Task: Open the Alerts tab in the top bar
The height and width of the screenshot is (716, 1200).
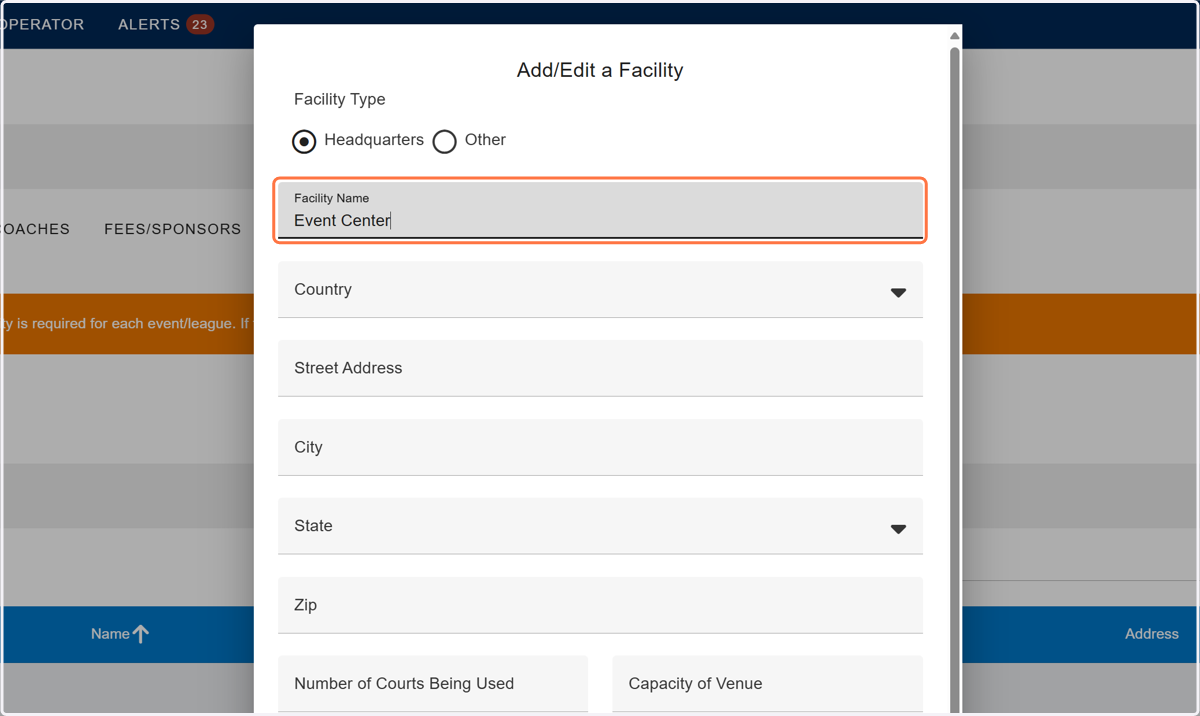Action: [x=149, y=24]
